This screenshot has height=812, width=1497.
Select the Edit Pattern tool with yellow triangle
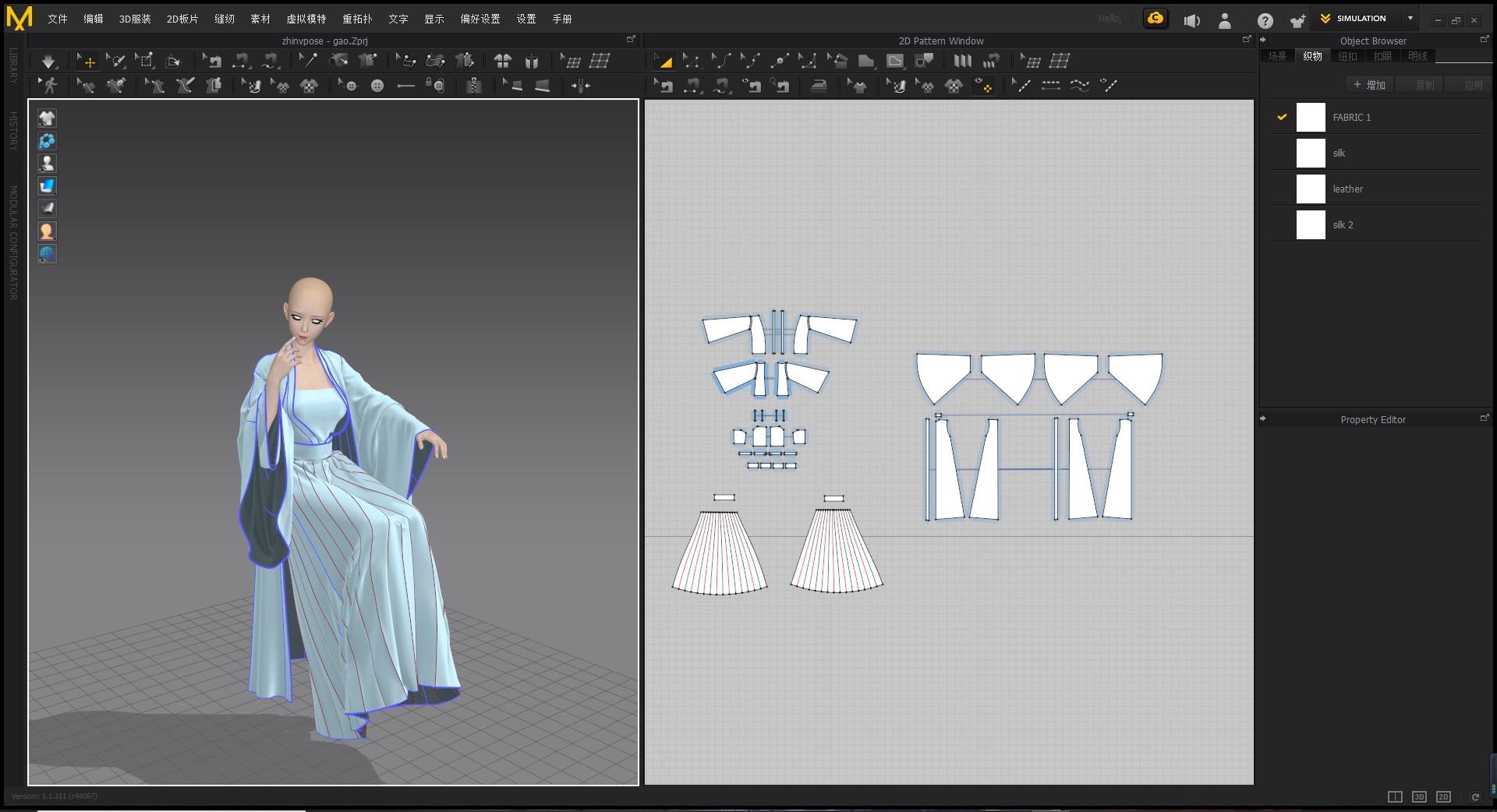tap(664, 61)
